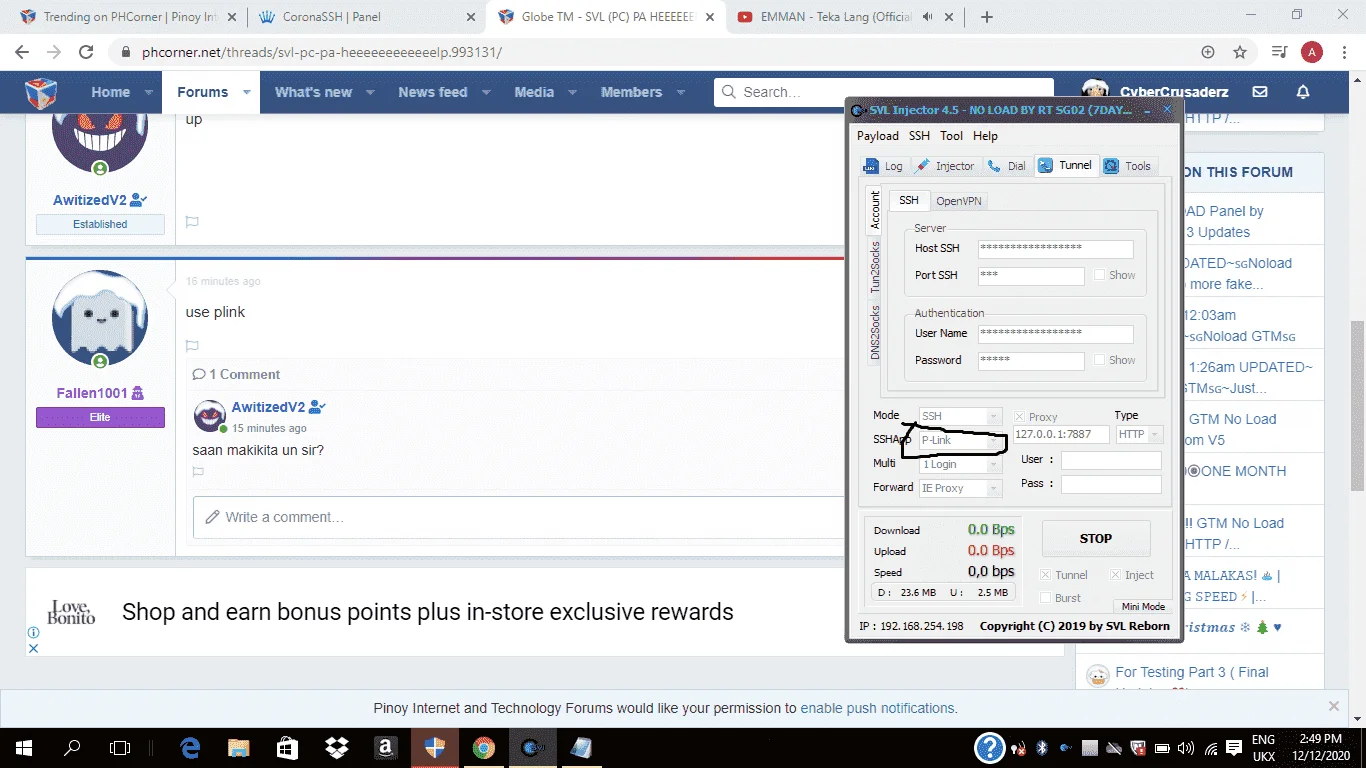1366x768 pixels.
Task: Click the Host SSH field
Action: [x=1056, y=248]
